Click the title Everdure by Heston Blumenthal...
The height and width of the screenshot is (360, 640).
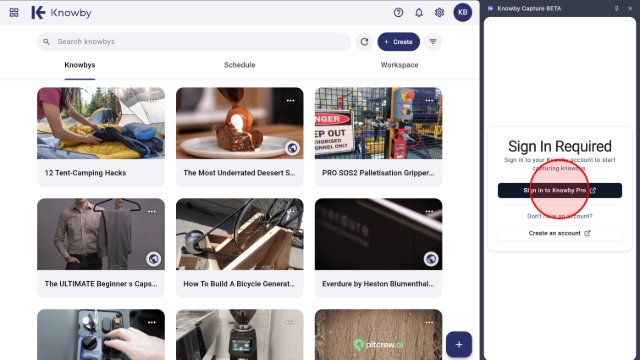click(x=378, y=284)
